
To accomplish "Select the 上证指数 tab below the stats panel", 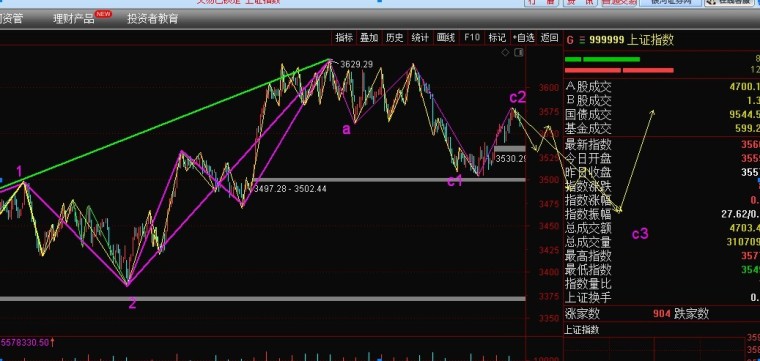I will [x=582, y=330].
